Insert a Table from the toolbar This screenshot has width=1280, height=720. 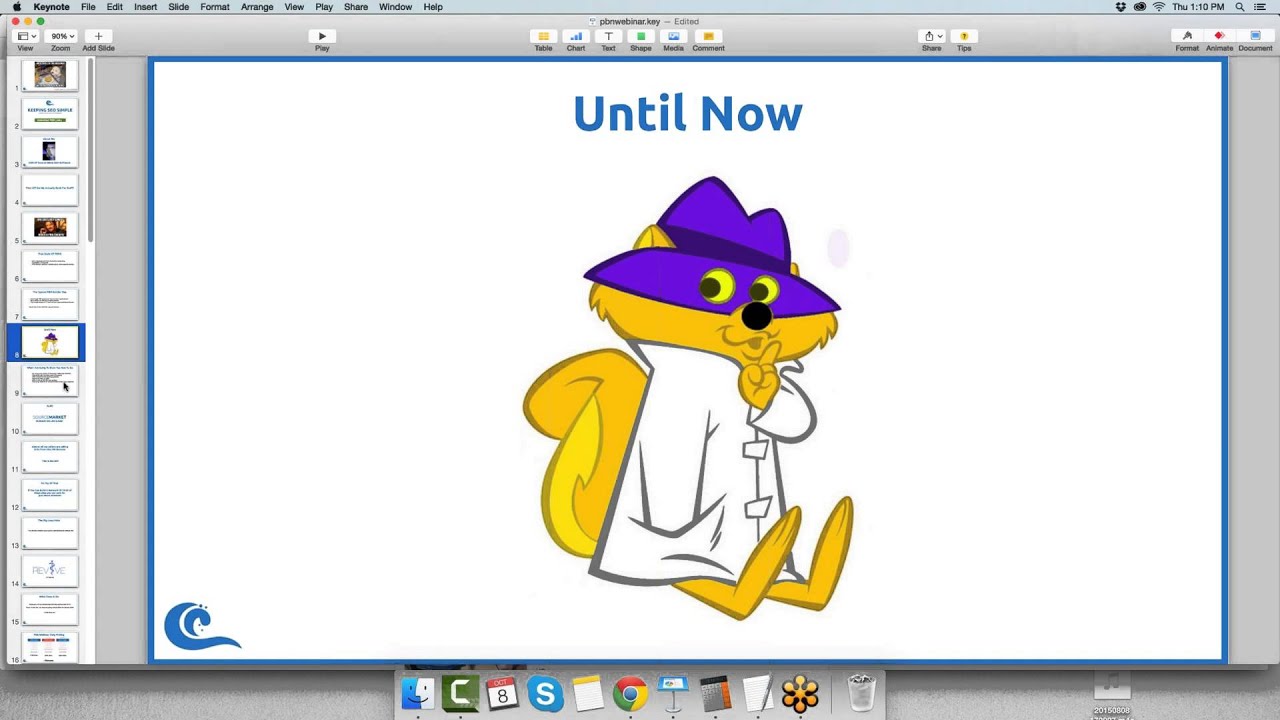coord(543,36)
